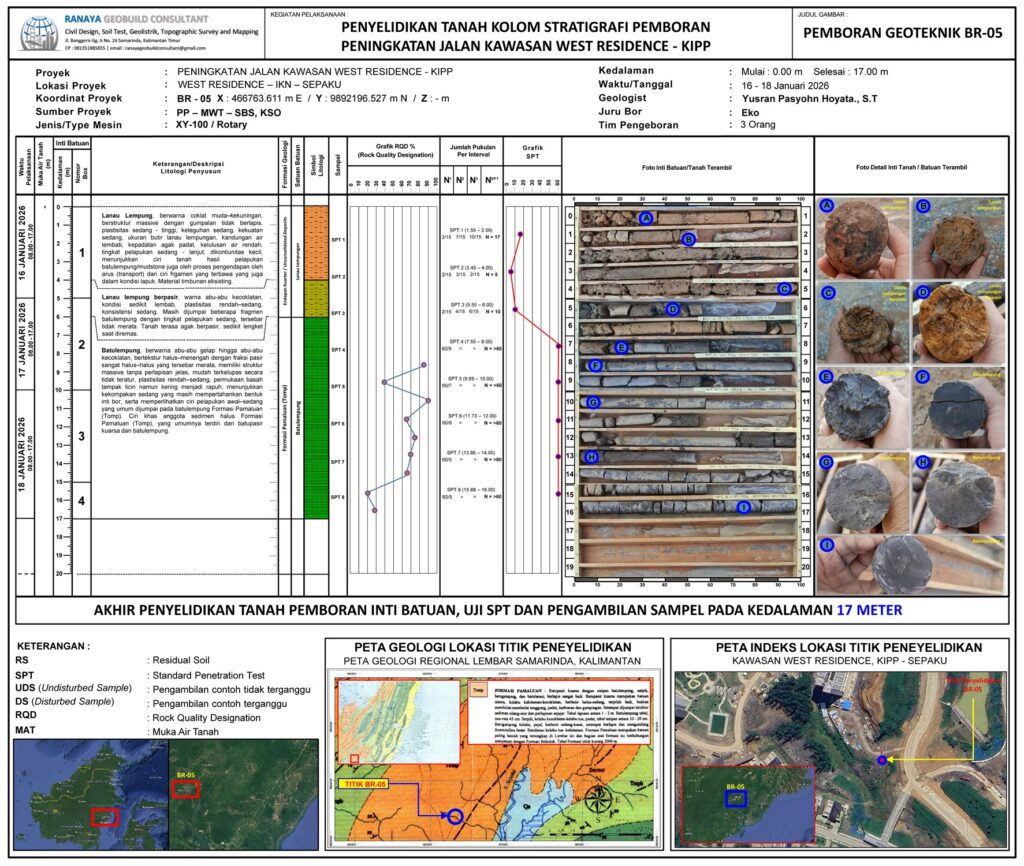The image size is (1024, 866).
Task: Click the blue 17 METER text
Action: pos(868,610)
